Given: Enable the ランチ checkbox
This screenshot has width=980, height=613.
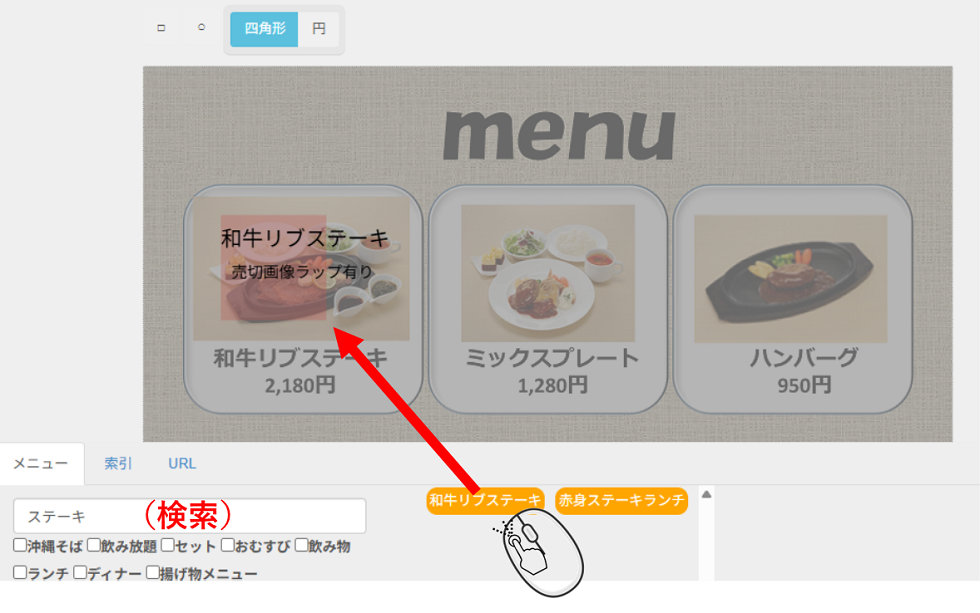Looking at the screenshot, I should [x=20, y=572].
